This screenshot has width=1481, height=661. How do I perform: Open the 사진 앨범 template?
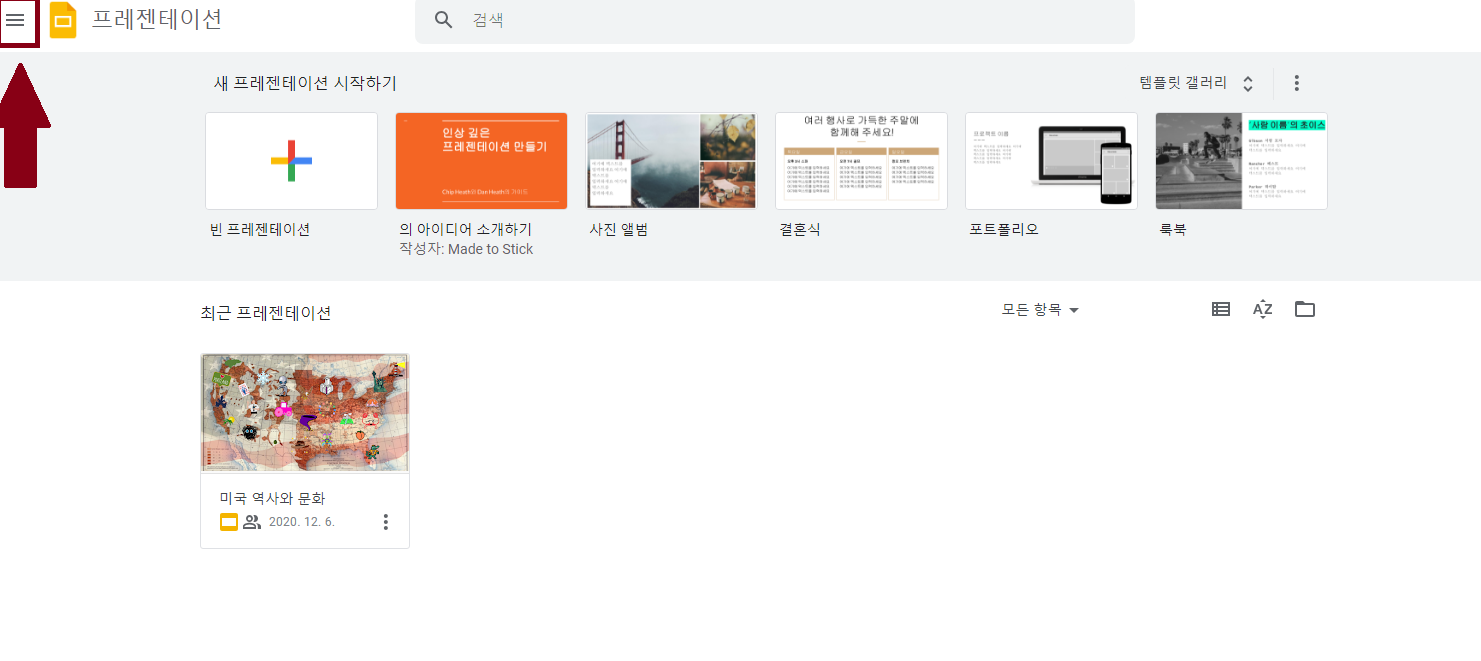[671, 161]
